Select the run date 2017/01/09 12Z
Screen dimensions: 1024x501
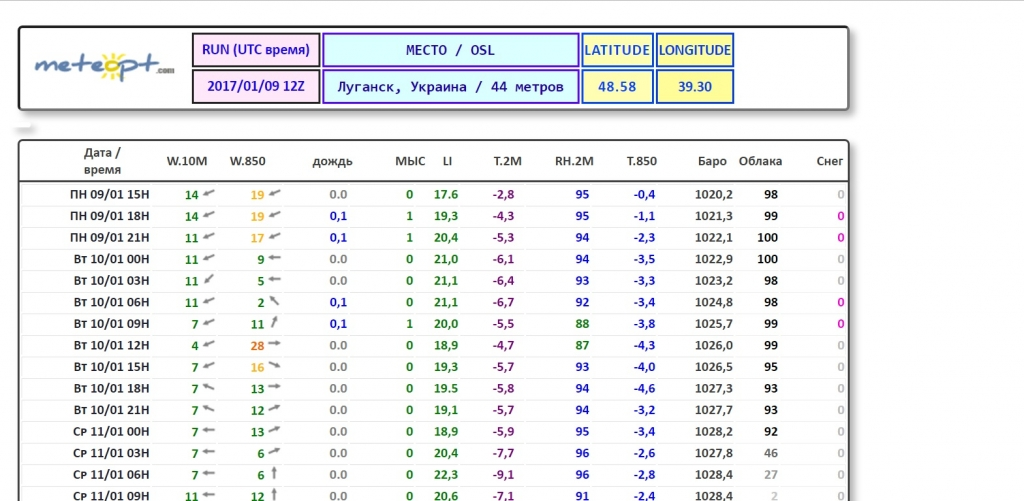click(x=256, y=86)
